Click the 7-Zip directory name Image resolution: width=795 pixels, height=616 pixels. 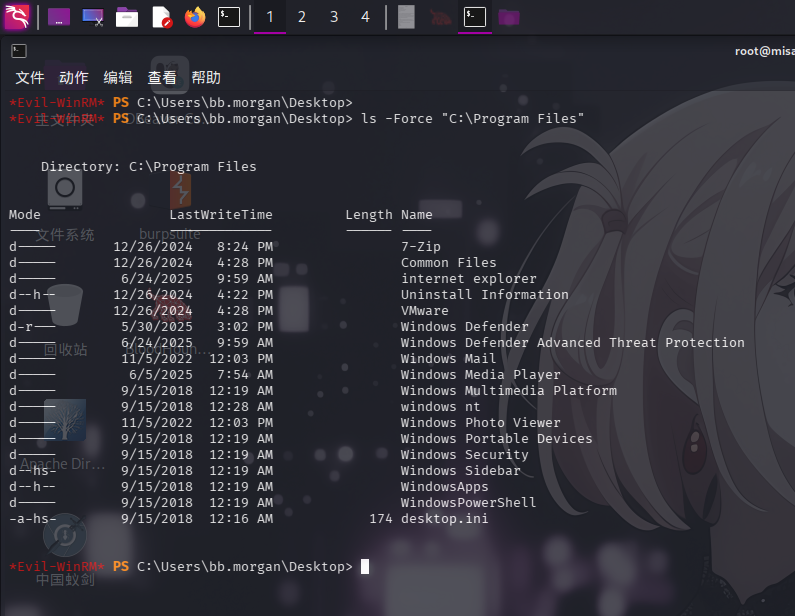point(420,246)
